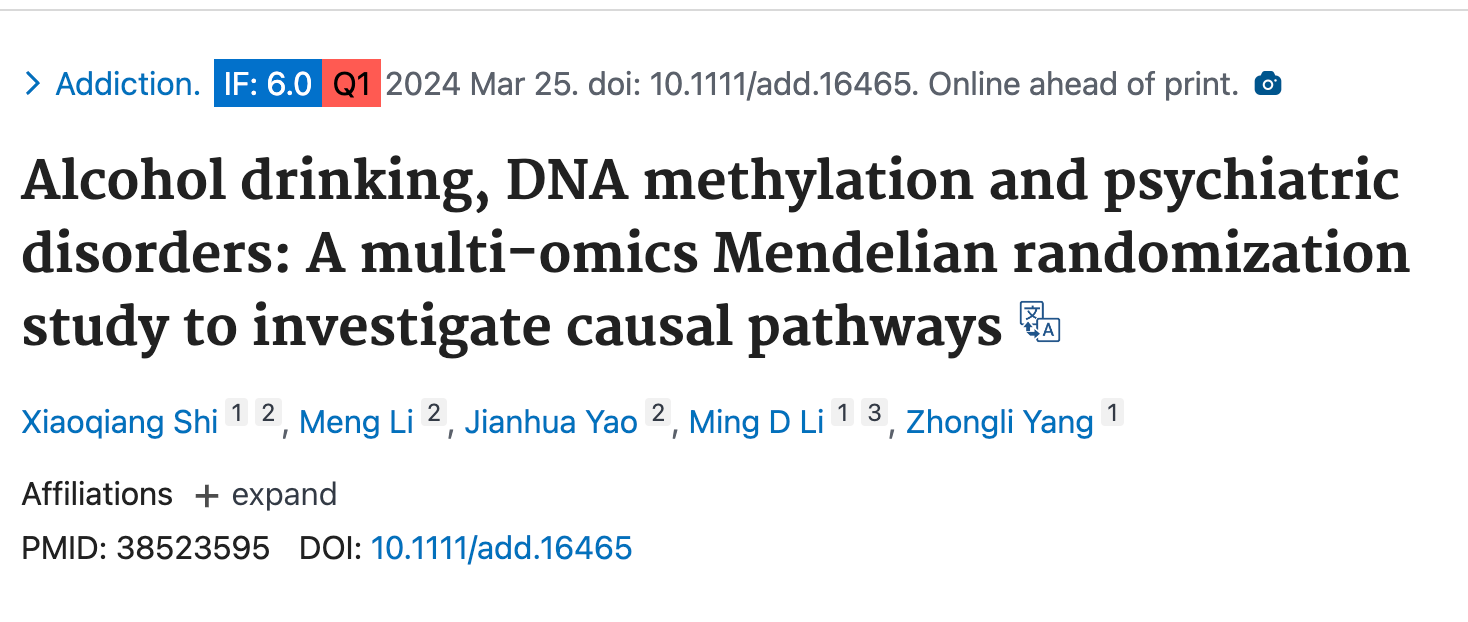Image resolution: width=1468 pixels, height=622 pixels.
Task: Click affiliation 2 superscript after Meng Li
Action: pos(432,413)
